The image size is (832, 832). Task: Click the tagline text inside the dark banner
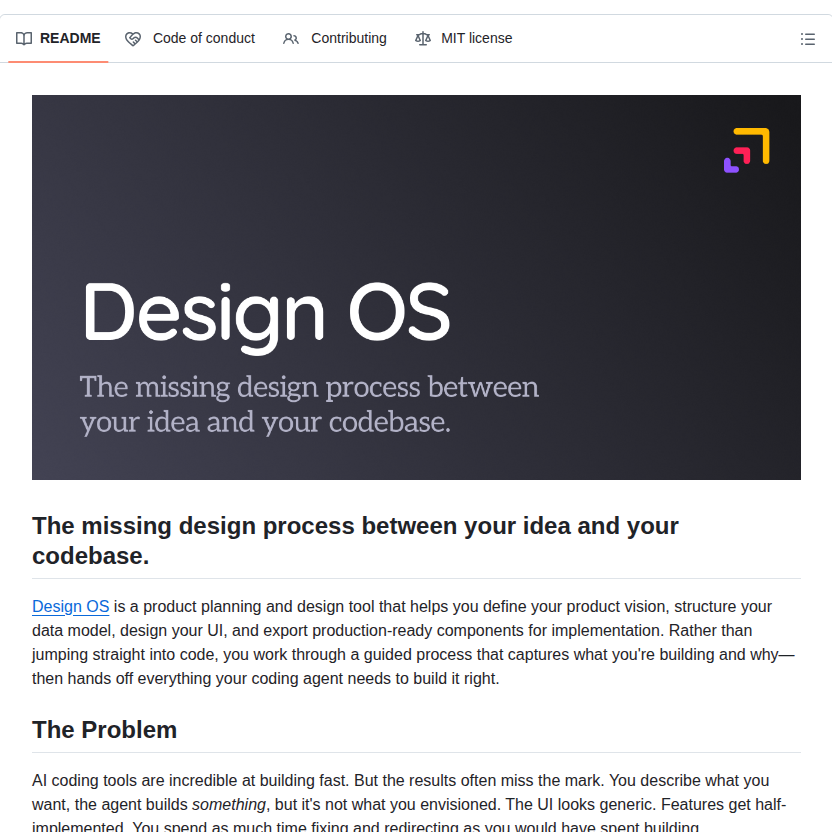[x=309, y=404]
